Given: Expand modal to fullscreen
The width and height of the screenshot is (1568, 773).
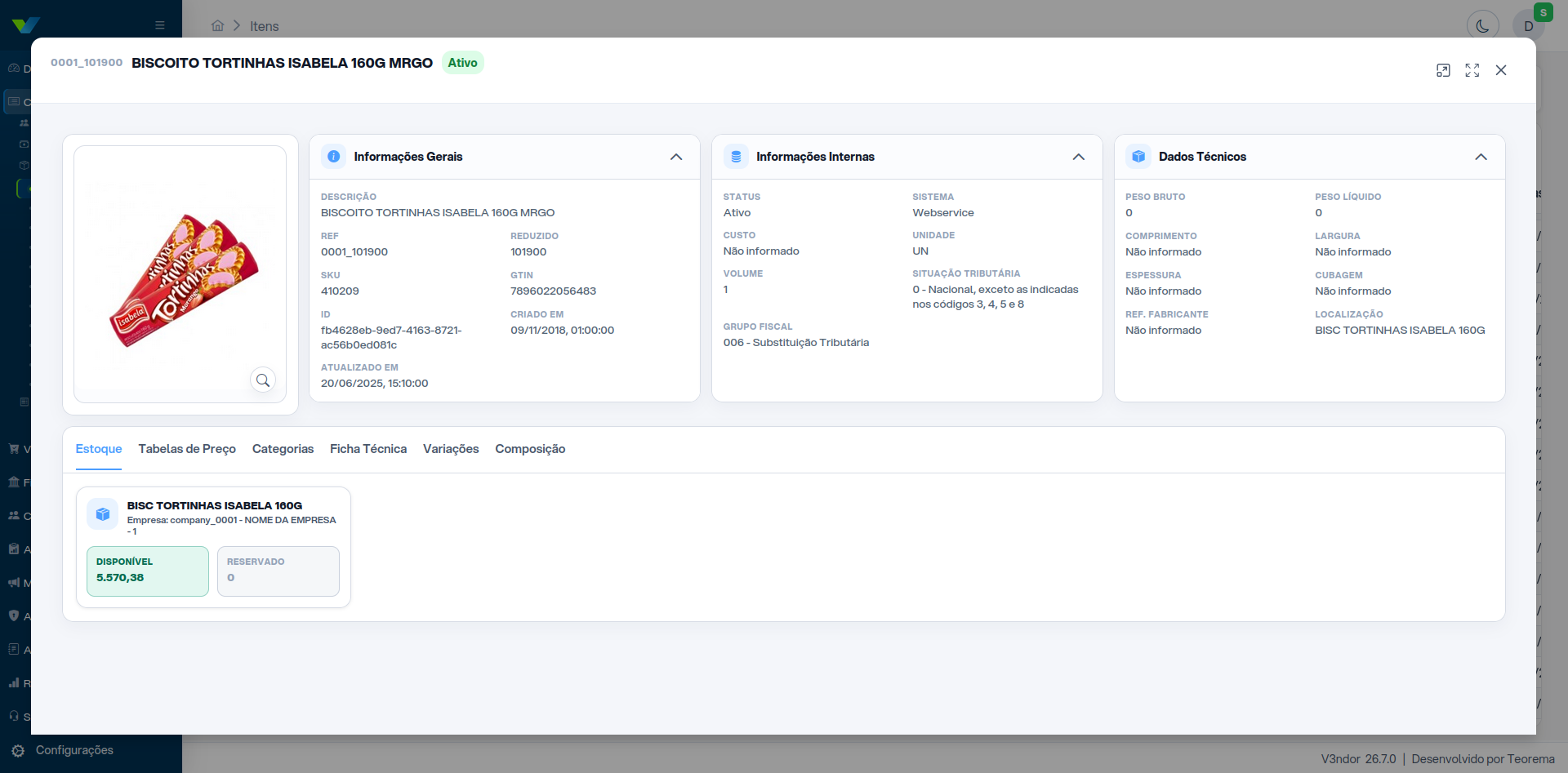Looking at the screenshot, I should 1472,70.
